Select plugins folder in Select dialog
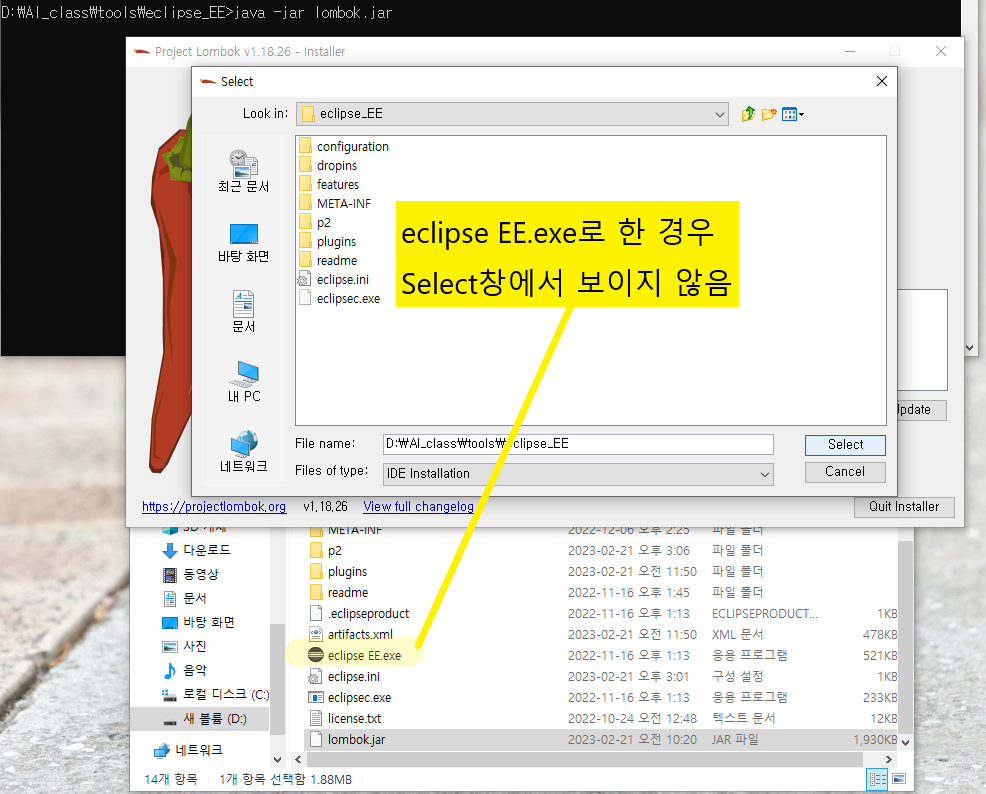 tap(328, 241)
